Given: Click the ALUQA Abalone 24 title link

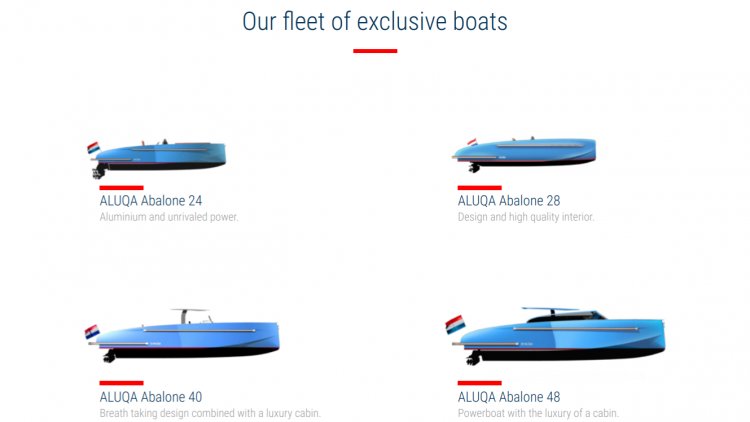Looking at the screenshot, I should (x=151, y=200).
